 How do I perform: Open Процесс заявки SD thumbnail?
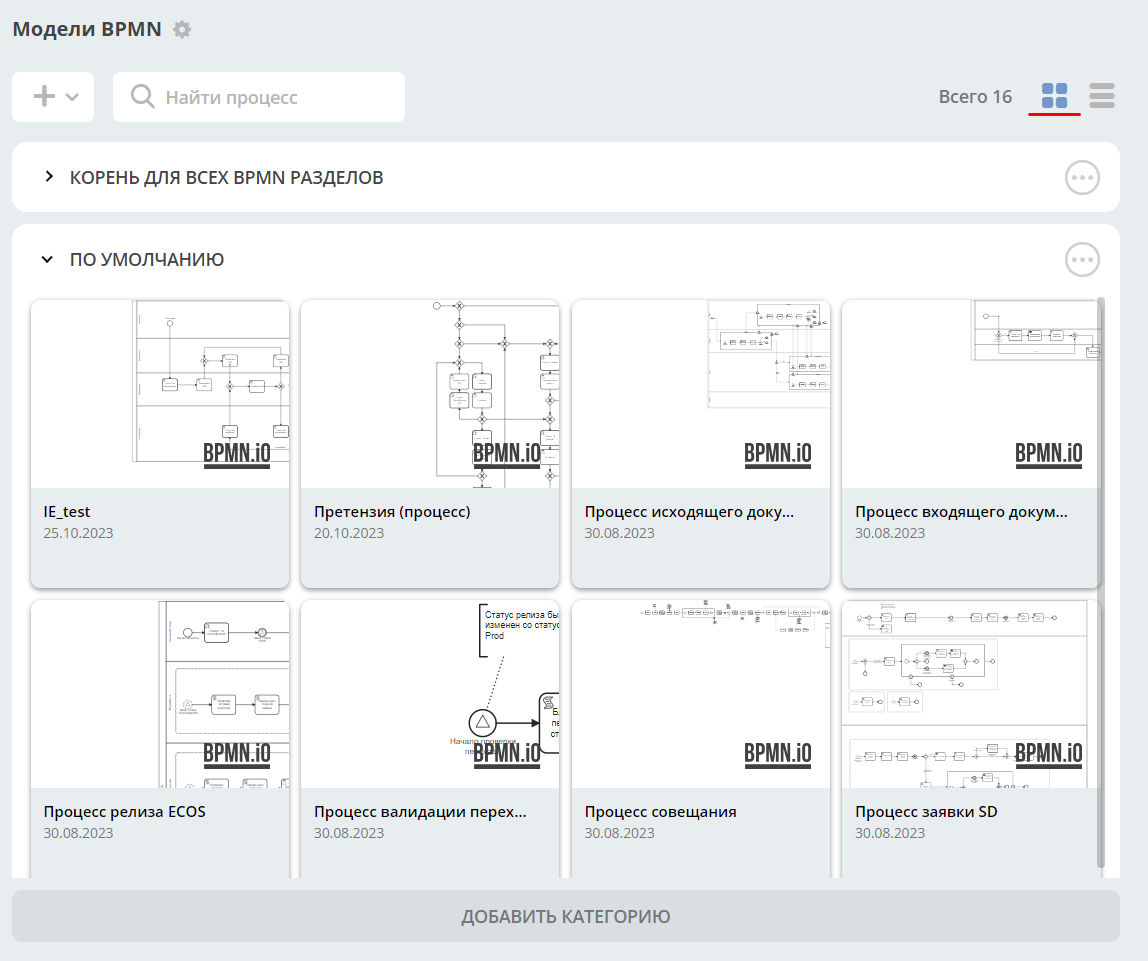pyautogui.click(x=971, y=694)
